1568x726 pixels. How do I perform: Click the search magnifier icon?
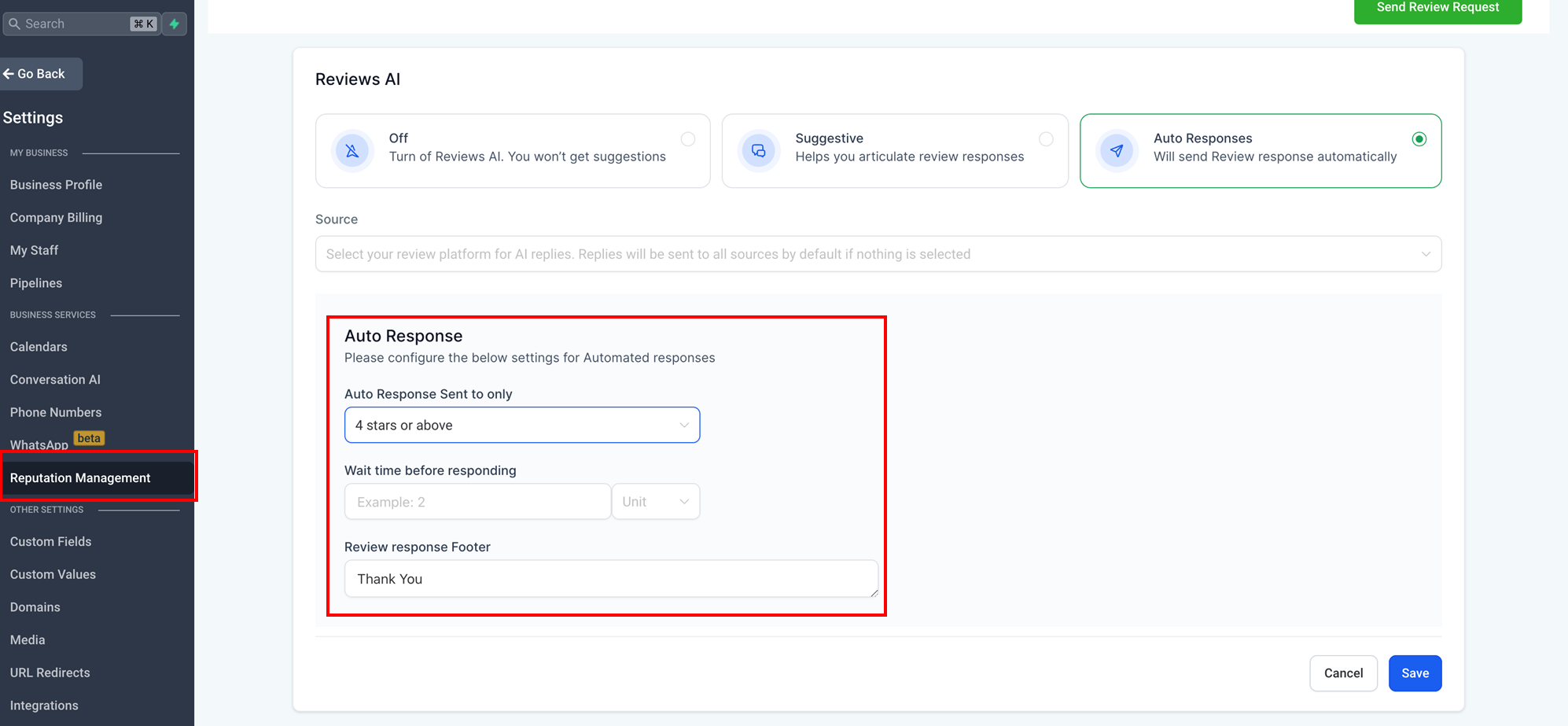[x=14, y=24]
